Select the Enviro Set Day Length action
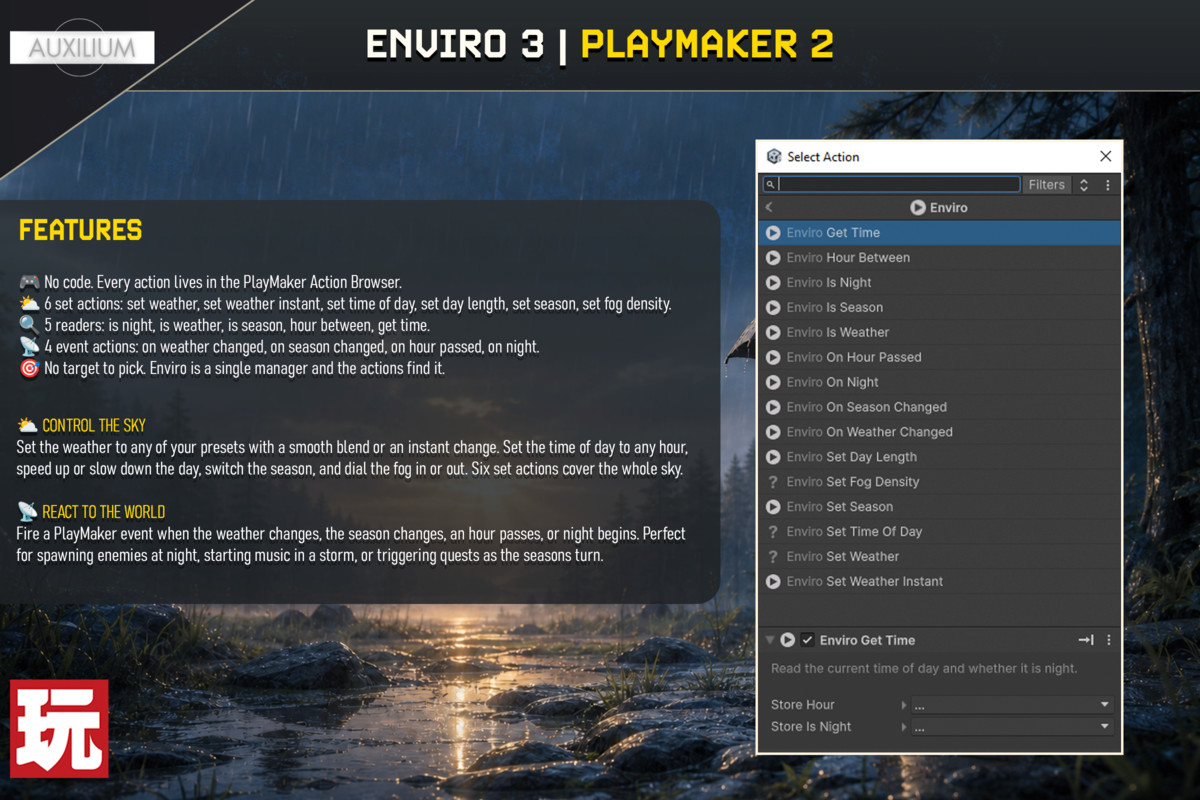Viewport: 1200px width, 800px height. click(x=940, y=457)
